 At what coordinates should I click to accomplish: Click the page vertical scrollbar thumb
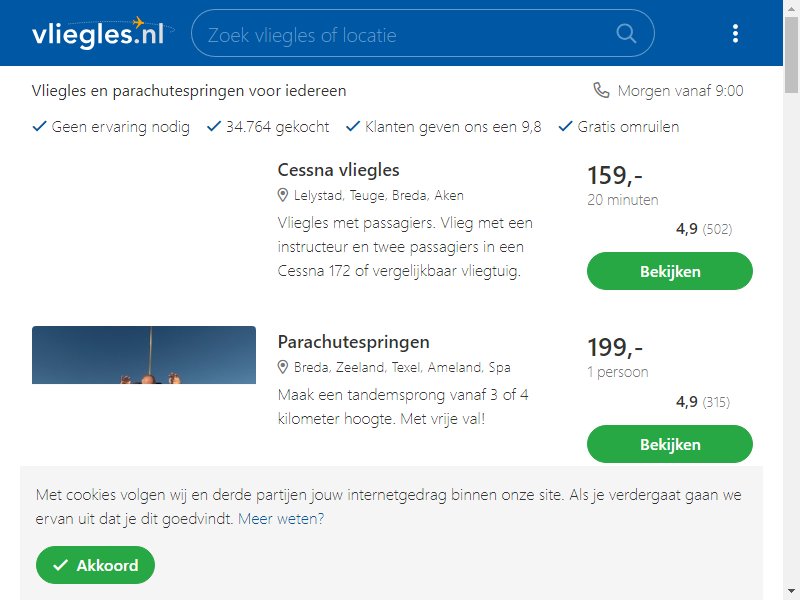pos(791,55)
